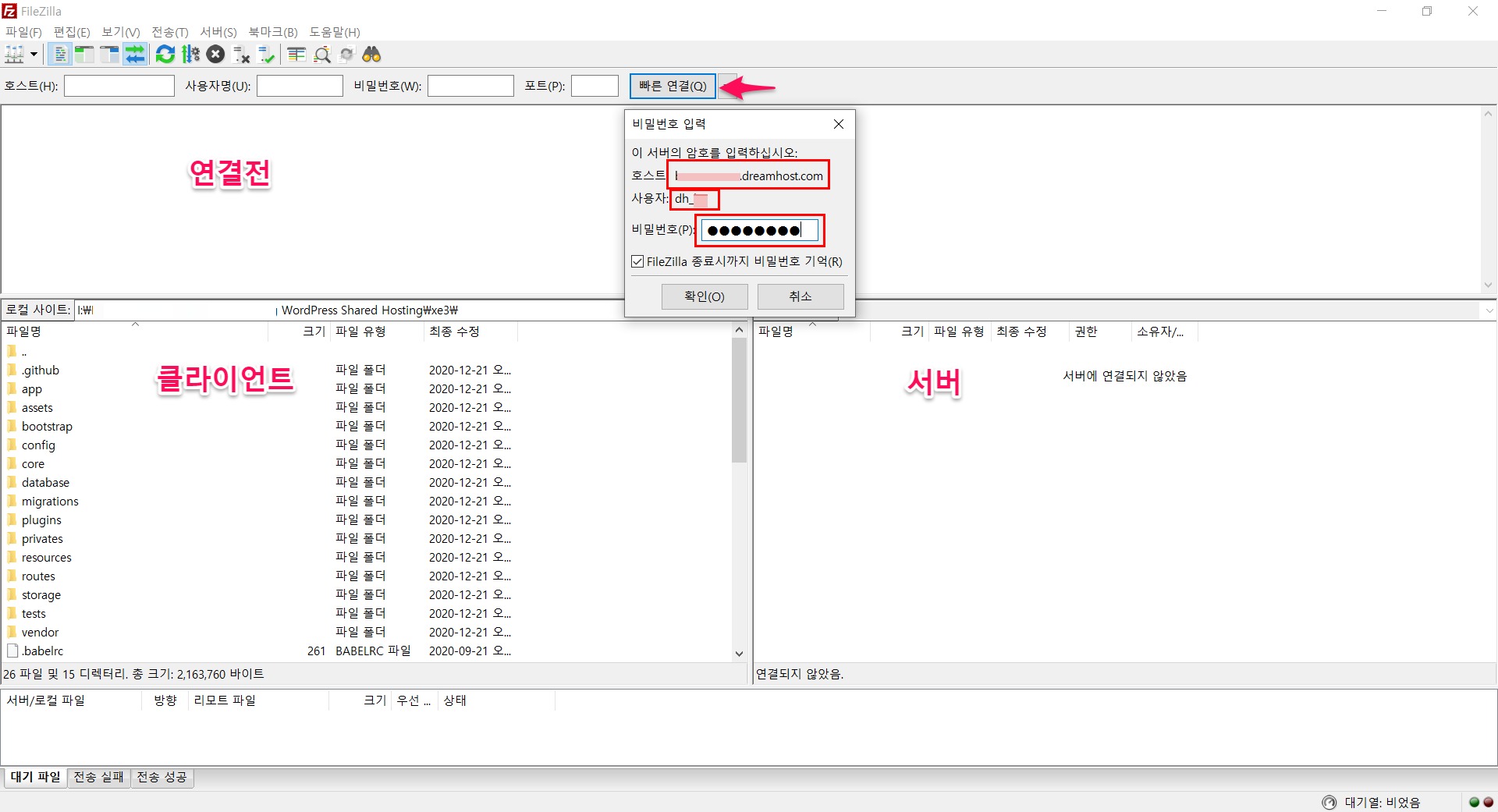Open the 전송(T) menu

(170, 32)
